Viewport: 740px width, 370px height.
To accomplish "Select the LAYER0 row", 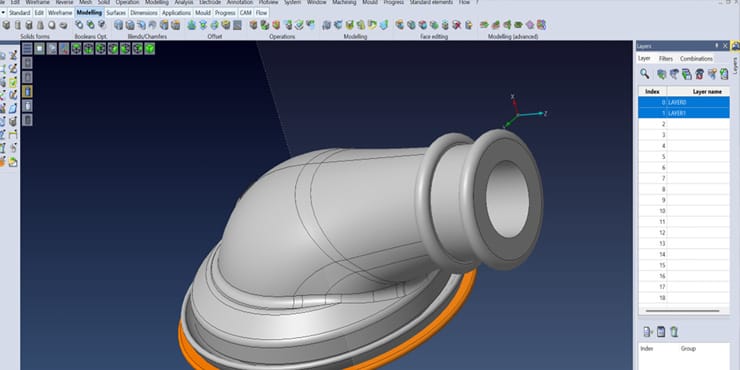I will [684, 102].
